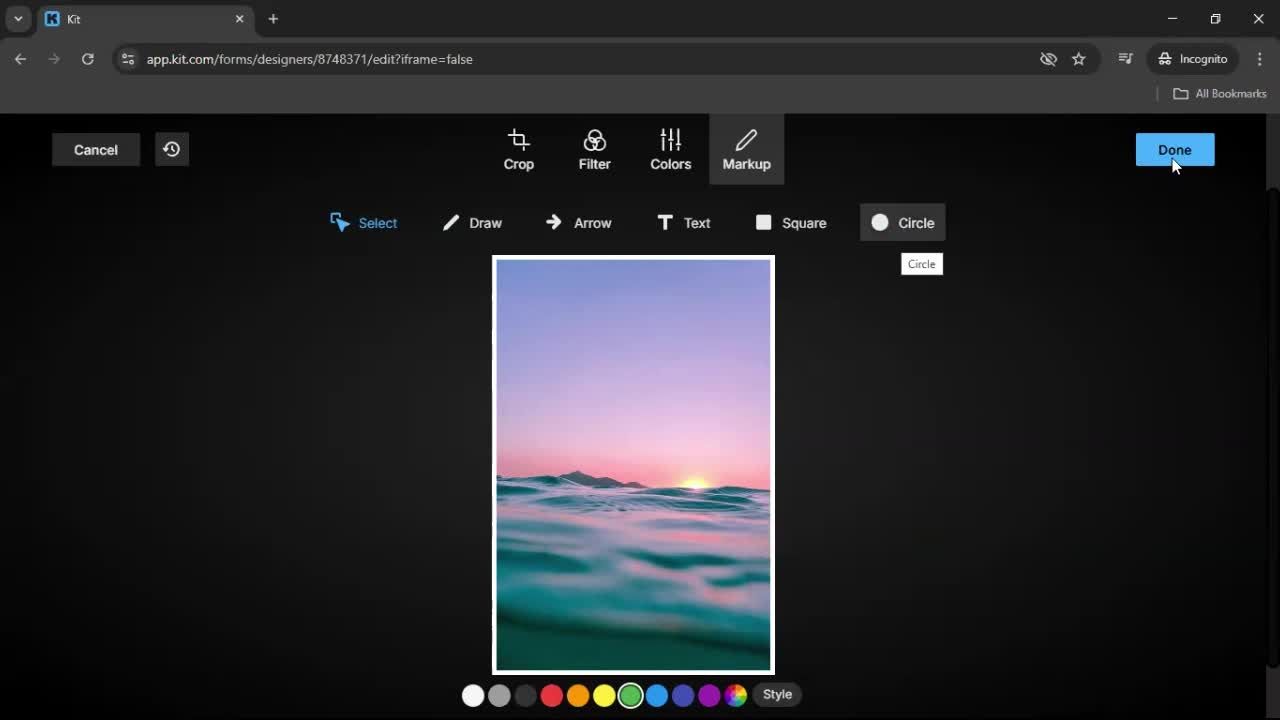
Task: Select the Text annotation tool
Action: 684,223
